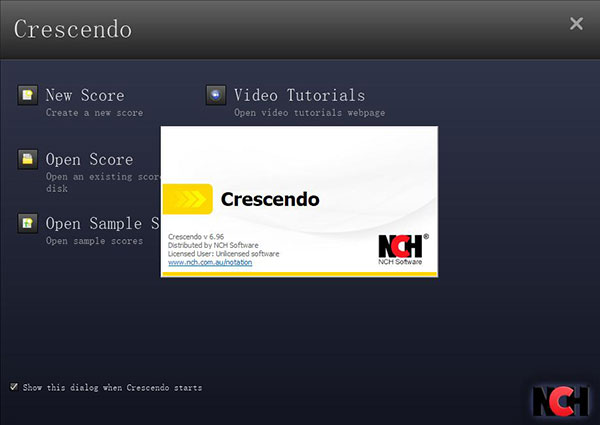Viewport: 600px width, 425px height.
Task: Select the Open Score heading
Action: point(89,160)
